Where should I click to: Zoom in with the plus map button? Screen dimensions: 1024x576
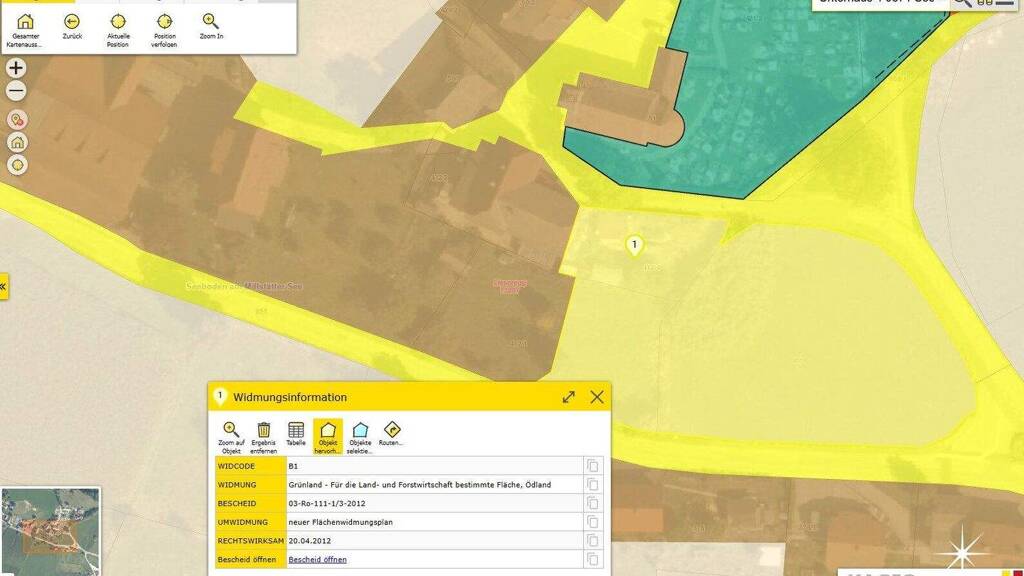click(16, 69)
